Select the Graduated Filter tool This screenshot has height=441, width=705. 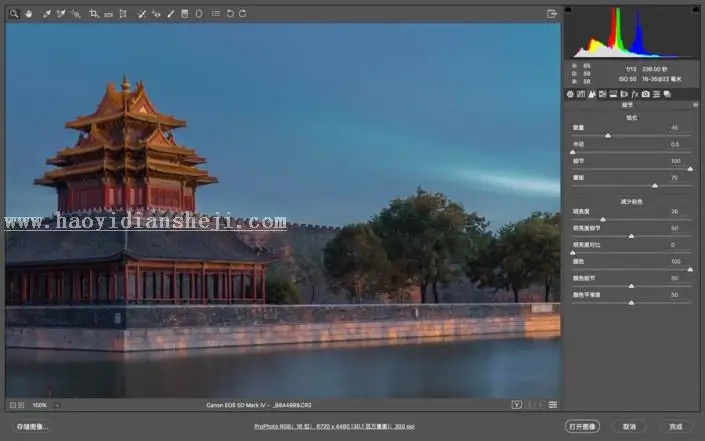coord(185,14)
